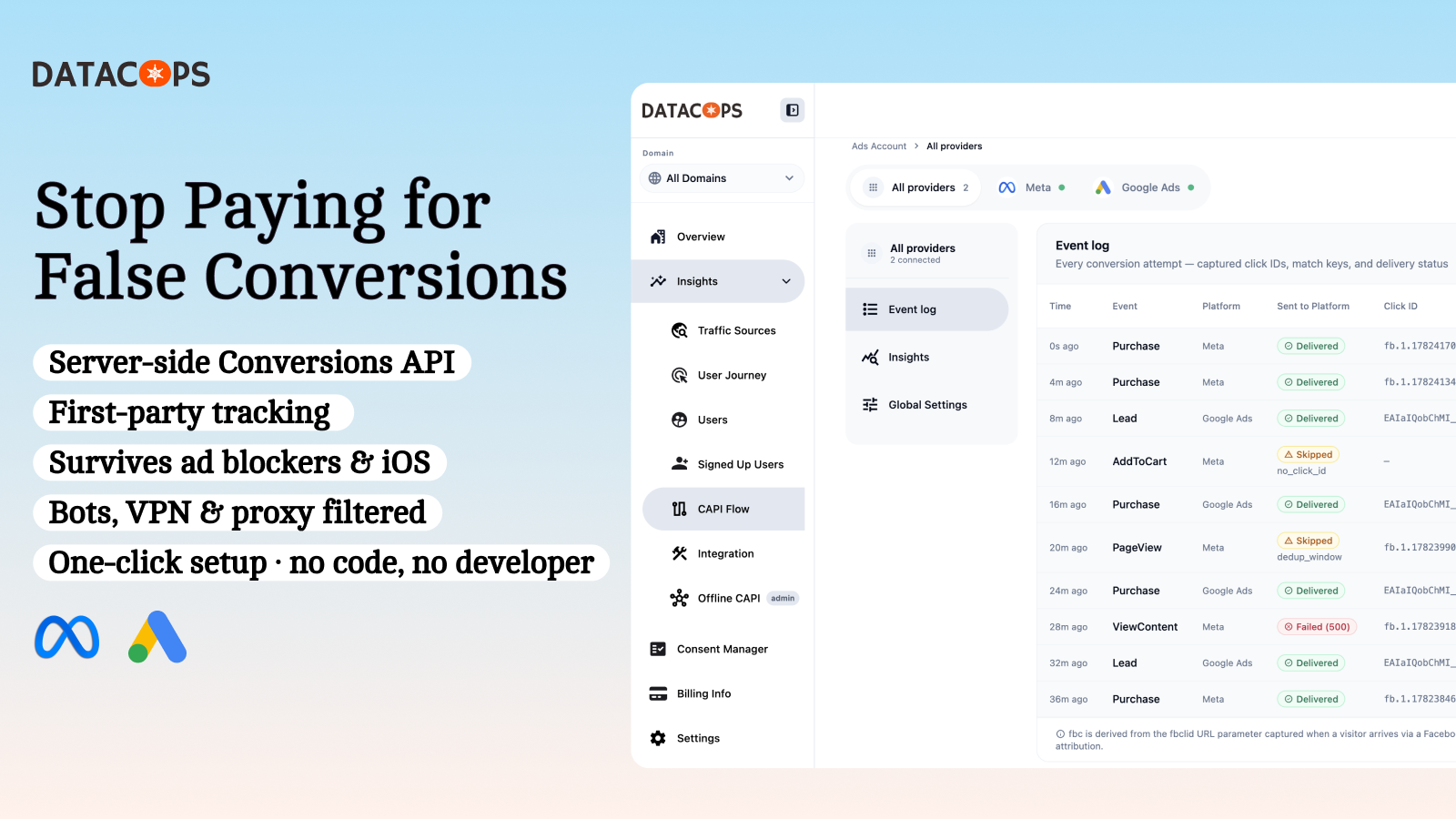Screen dimensions: 1456x819
Task: Click the Ads Account breadcrumb
Action: [x=879, y=147]
